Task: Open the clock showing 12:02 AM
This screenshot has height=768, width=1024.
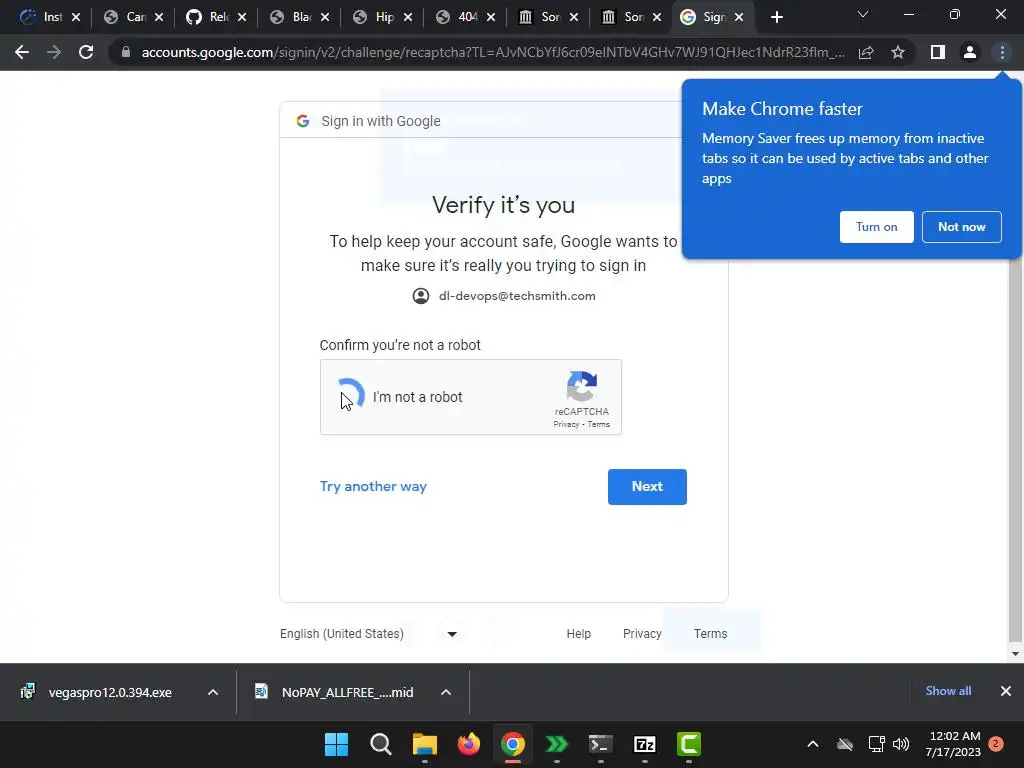Action: [953, 744]
